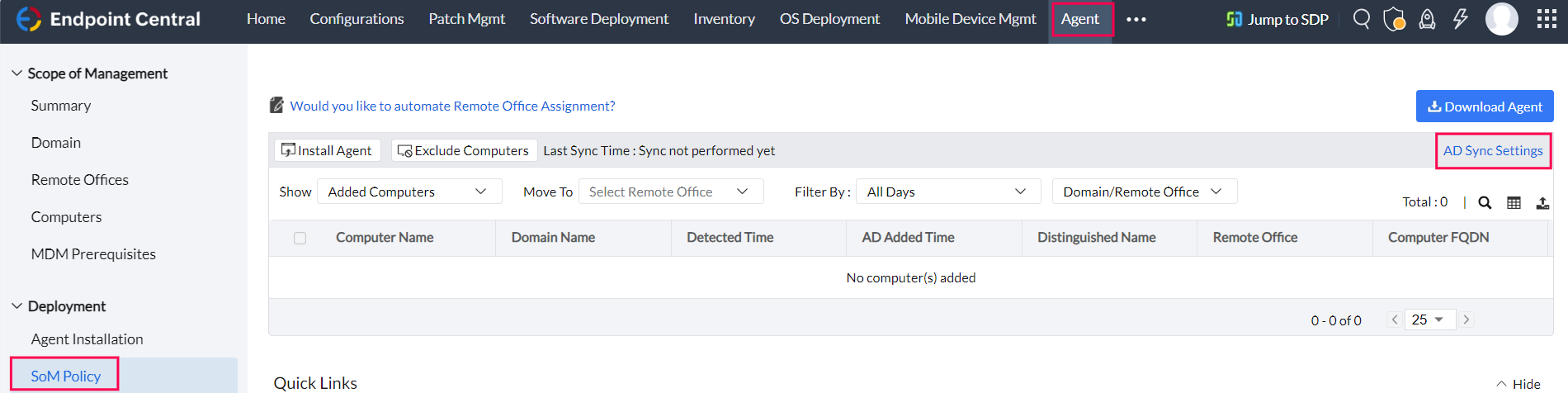Open the global search magnifier in header
Image resolution: width=1568 pixels, height=393 pixels.
click(x=1362, y=19)
